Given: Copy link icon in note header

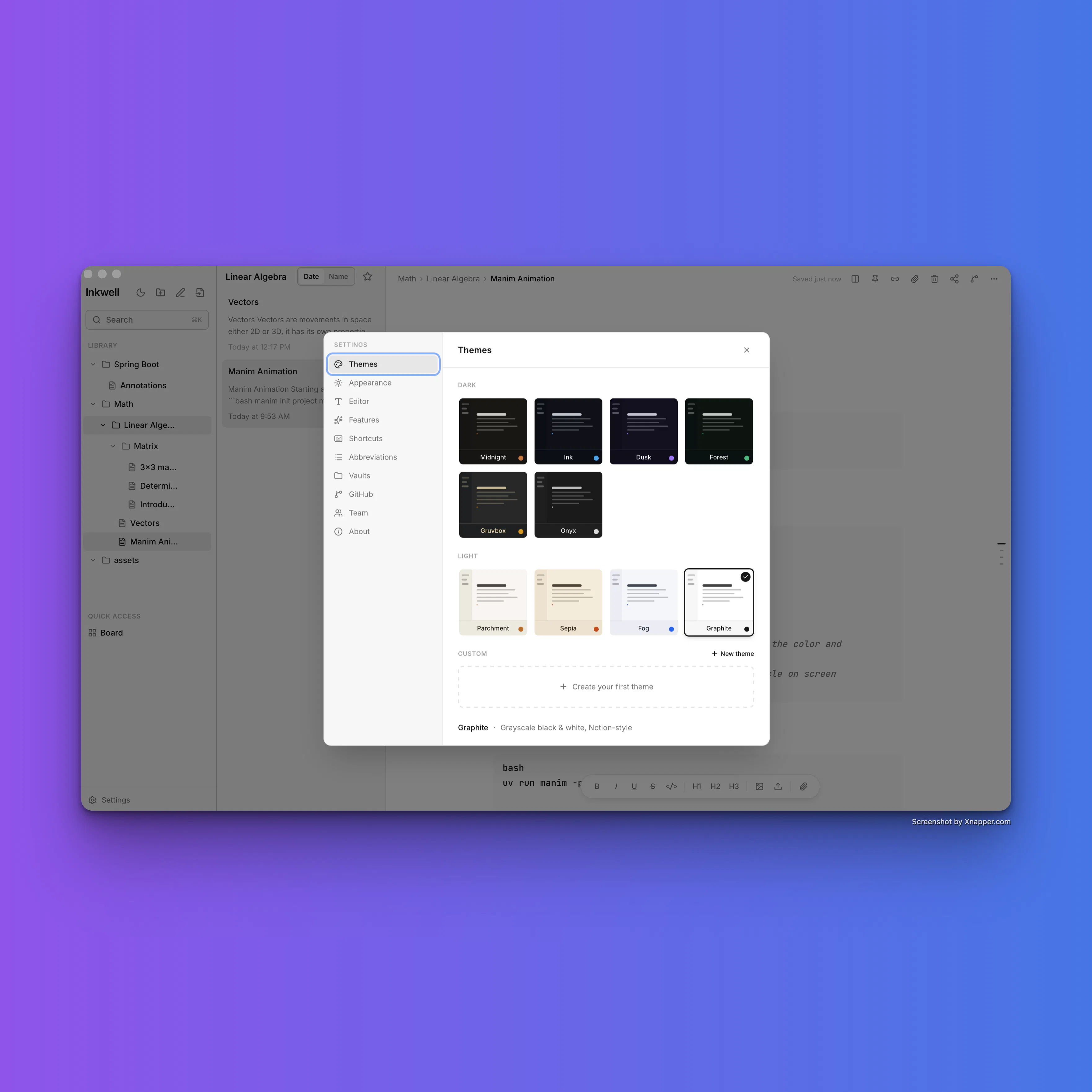Looking at the screenshot, I should pos(895,279).
